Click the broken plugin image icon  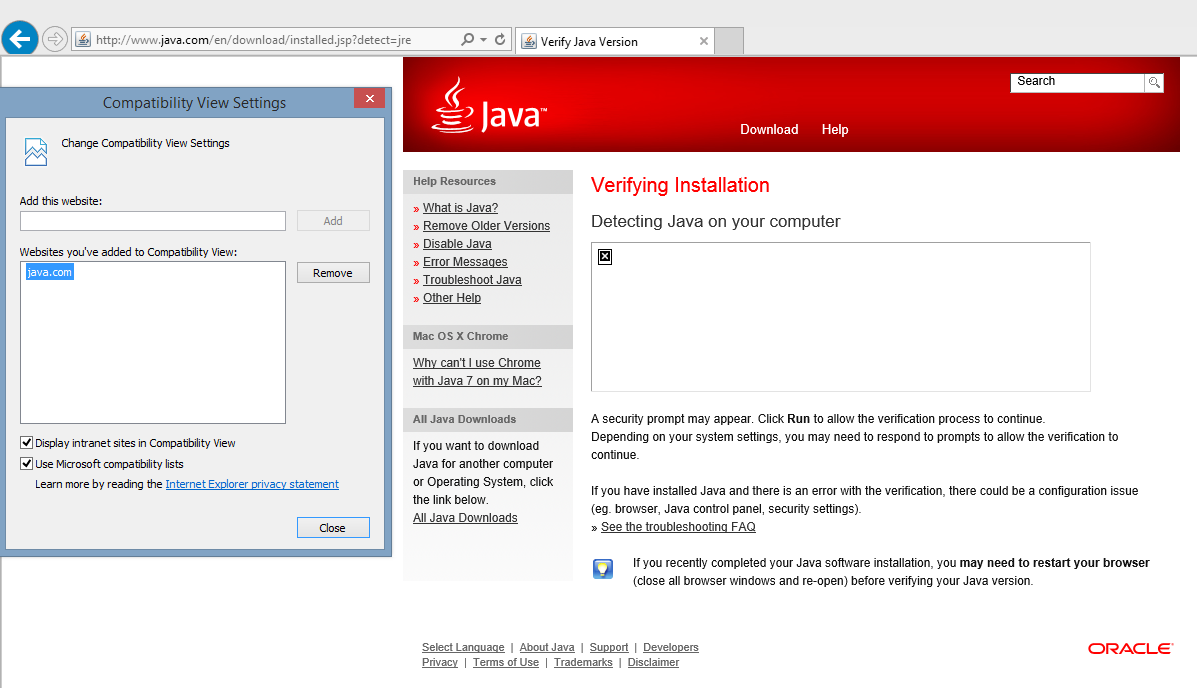click(x=605, y=257)
